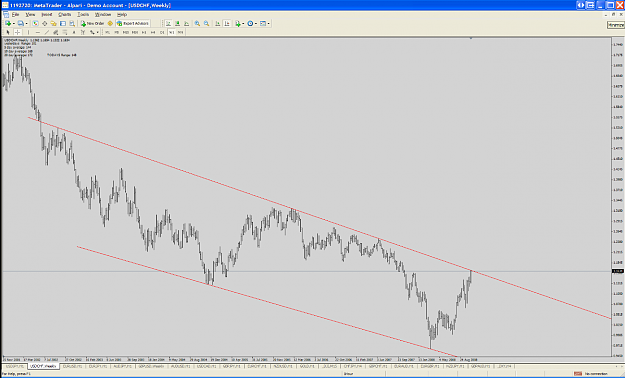
Task: Switch timeframe to M30
Action: pyautogui.click(x=135, y=32)
